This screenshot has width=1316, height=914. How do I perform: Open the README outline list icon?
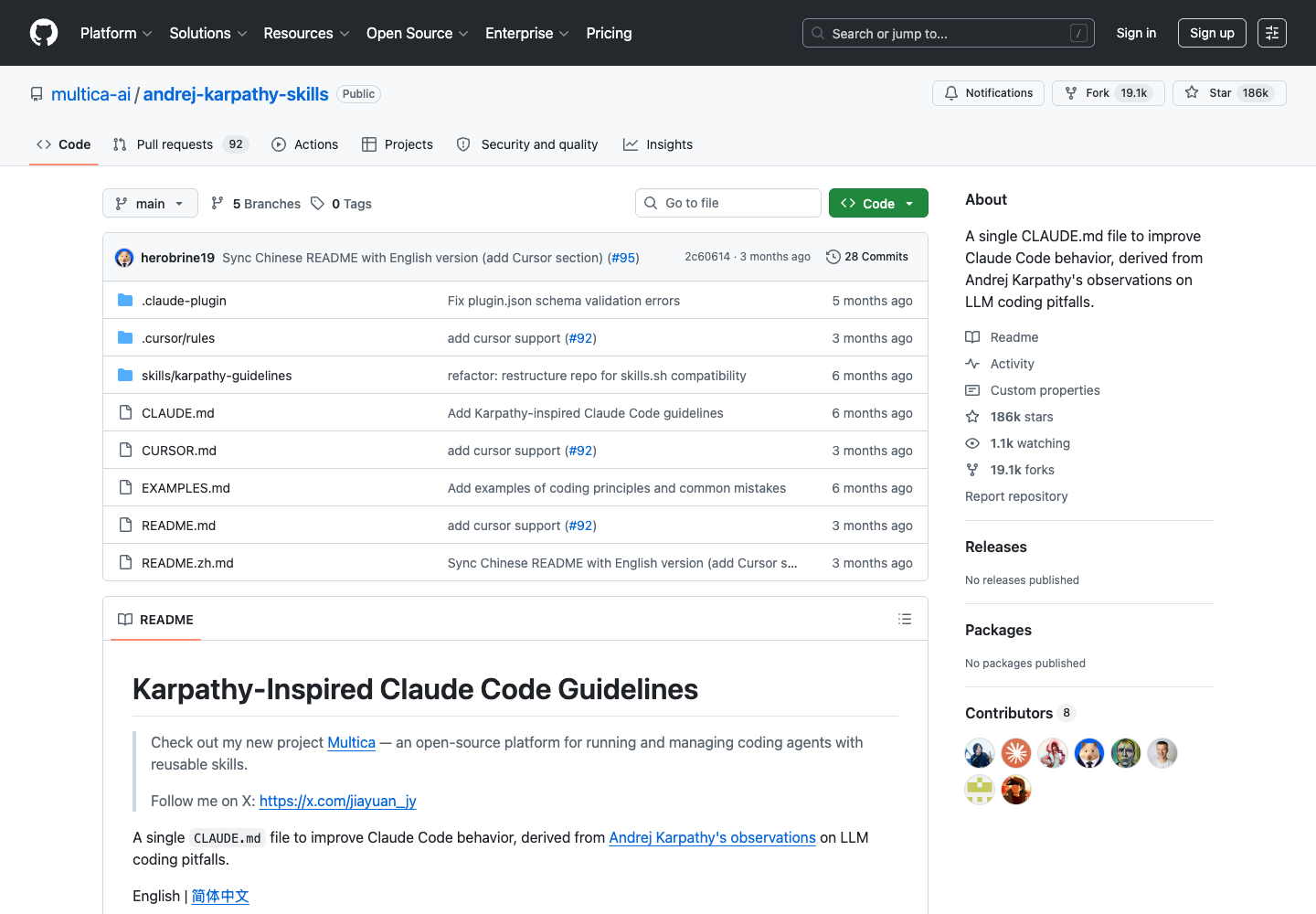click(905, 619)
